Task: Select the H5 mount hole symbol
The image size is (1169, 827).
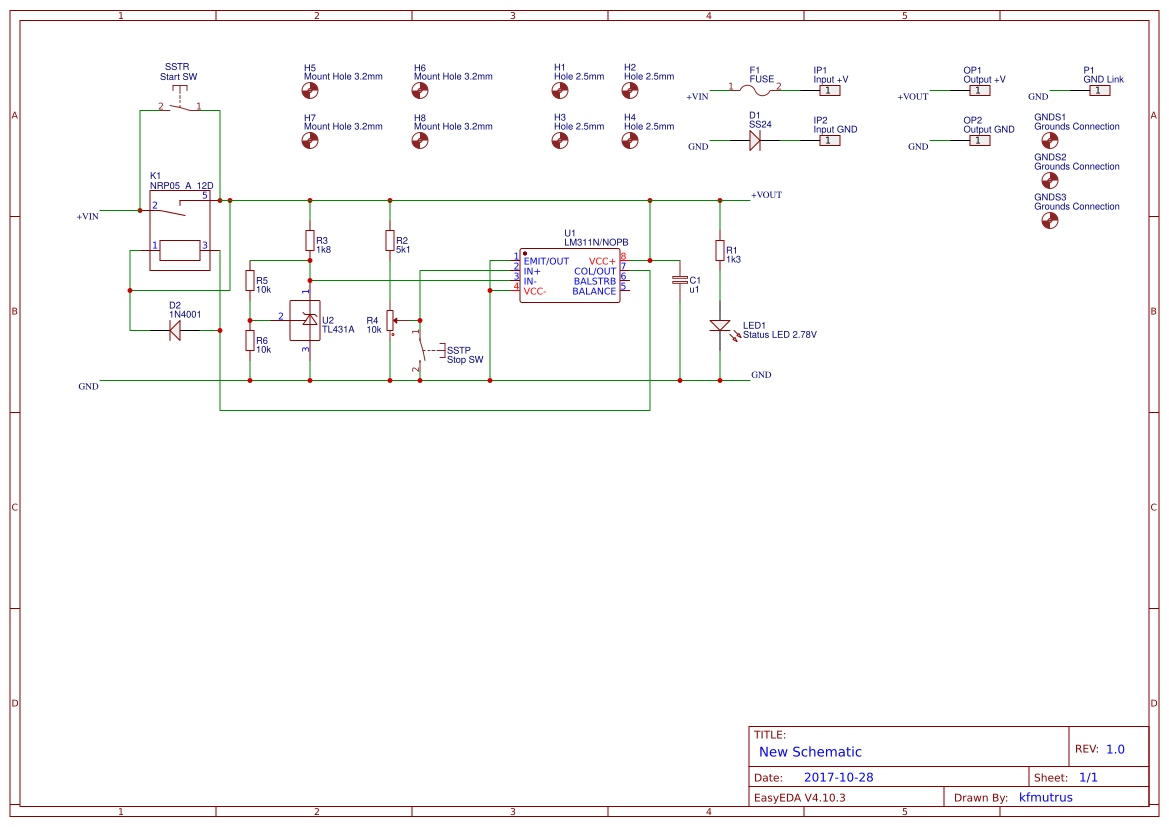Action: click(x=310, y=90)
